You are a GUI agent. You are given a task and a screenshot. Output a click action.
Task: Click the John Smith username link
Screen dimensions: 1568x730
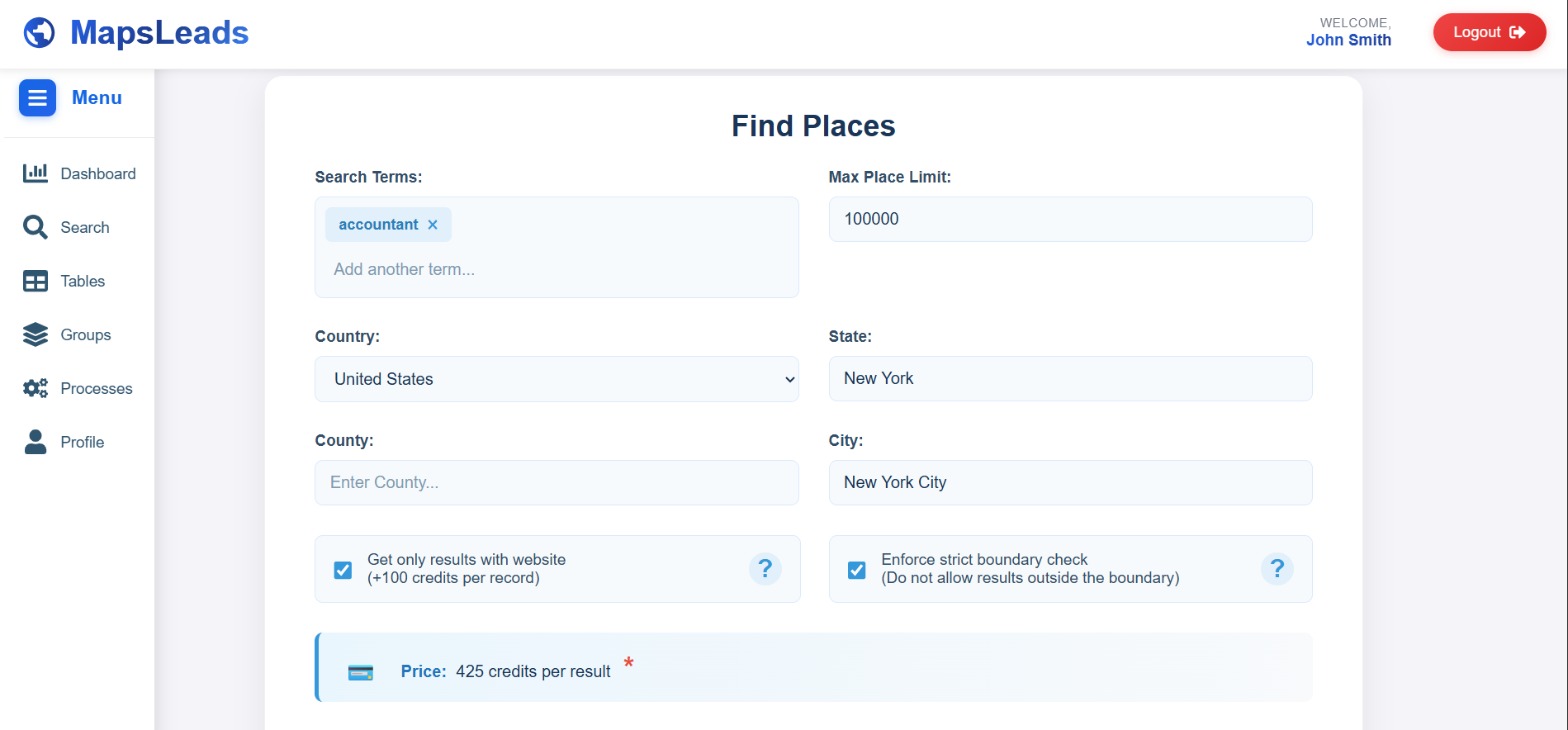[x=1348, y=40]
